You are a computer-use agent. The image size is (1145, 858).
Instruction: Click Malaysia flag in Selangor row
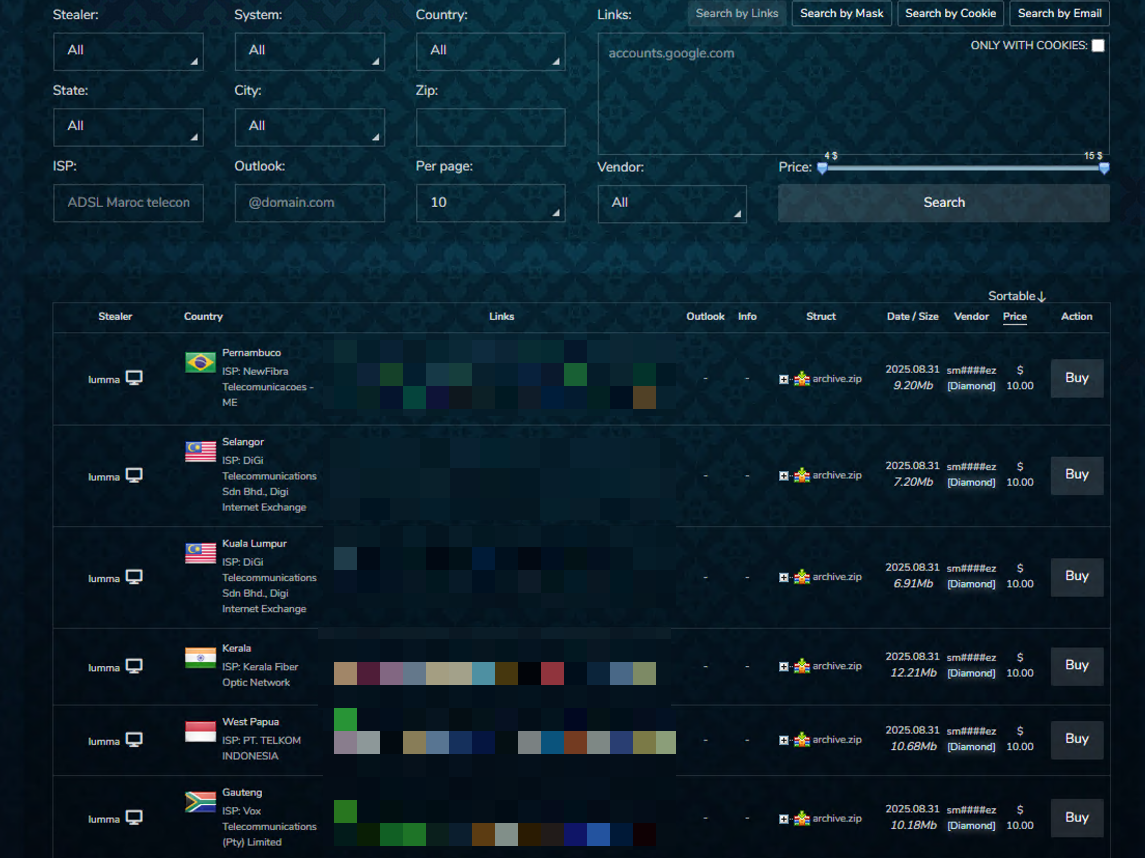pos(200,451)
